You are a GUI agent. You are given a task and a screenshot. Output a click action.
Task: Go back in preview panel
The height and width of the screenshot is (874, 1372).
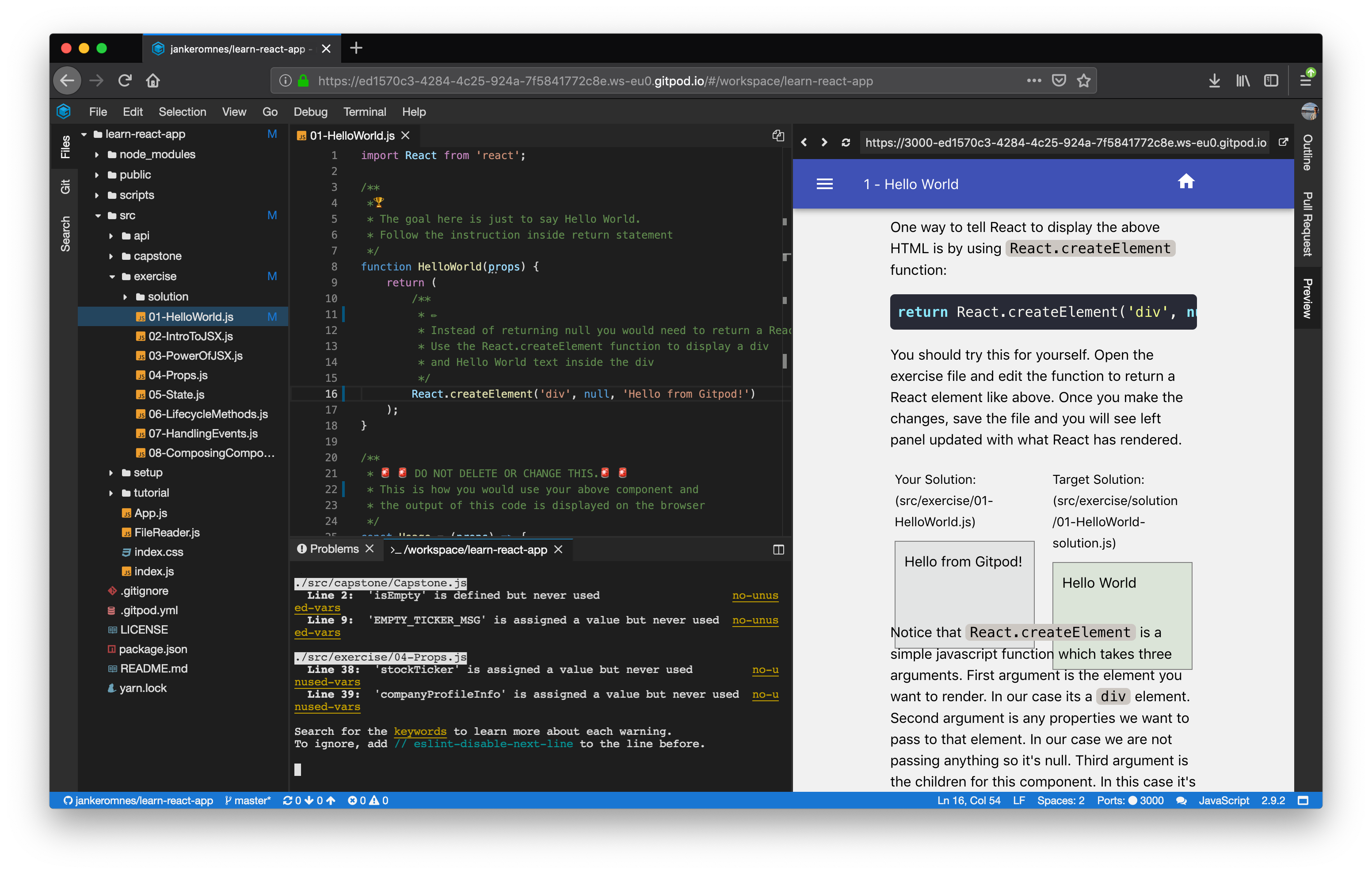[x=804, y=142]
